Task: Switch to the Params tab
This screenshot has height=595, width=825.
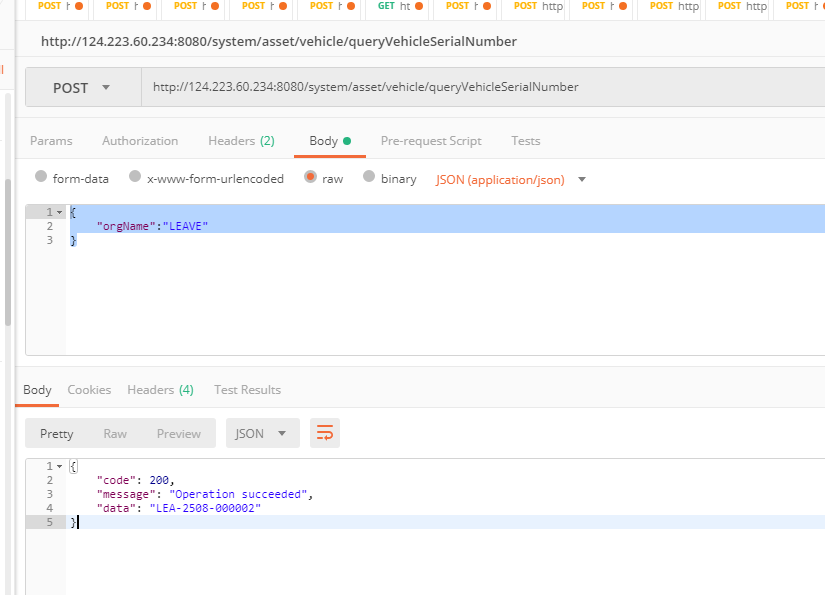Action: coord(51,141)
